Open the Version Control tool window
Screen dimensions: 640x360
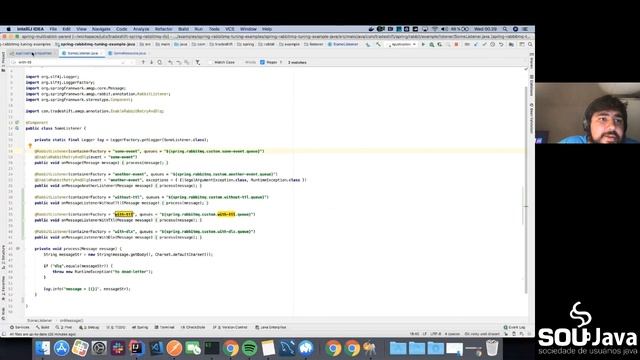230,327
